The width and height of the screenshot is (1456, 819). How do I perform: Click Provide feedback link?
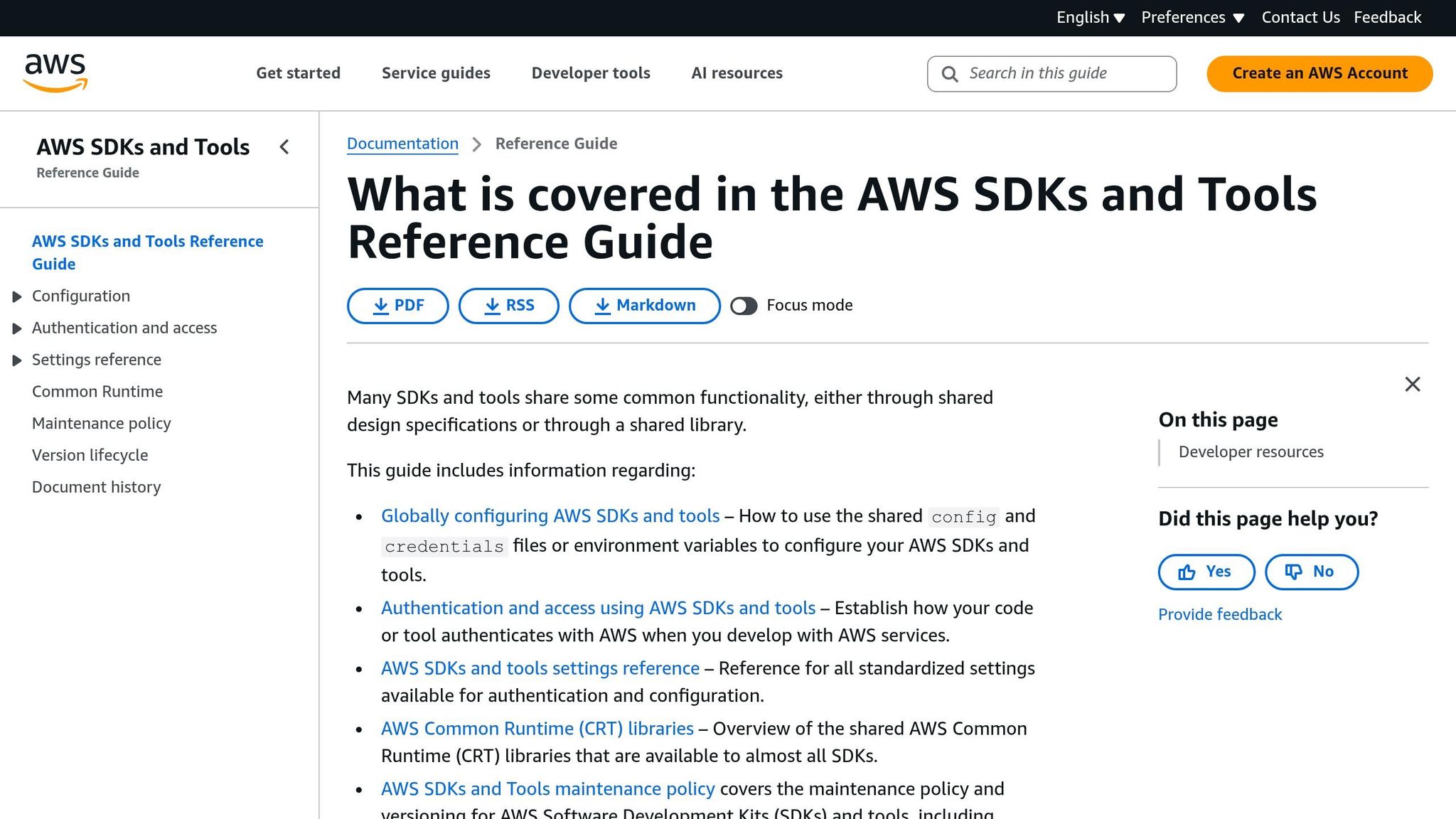1219,614
